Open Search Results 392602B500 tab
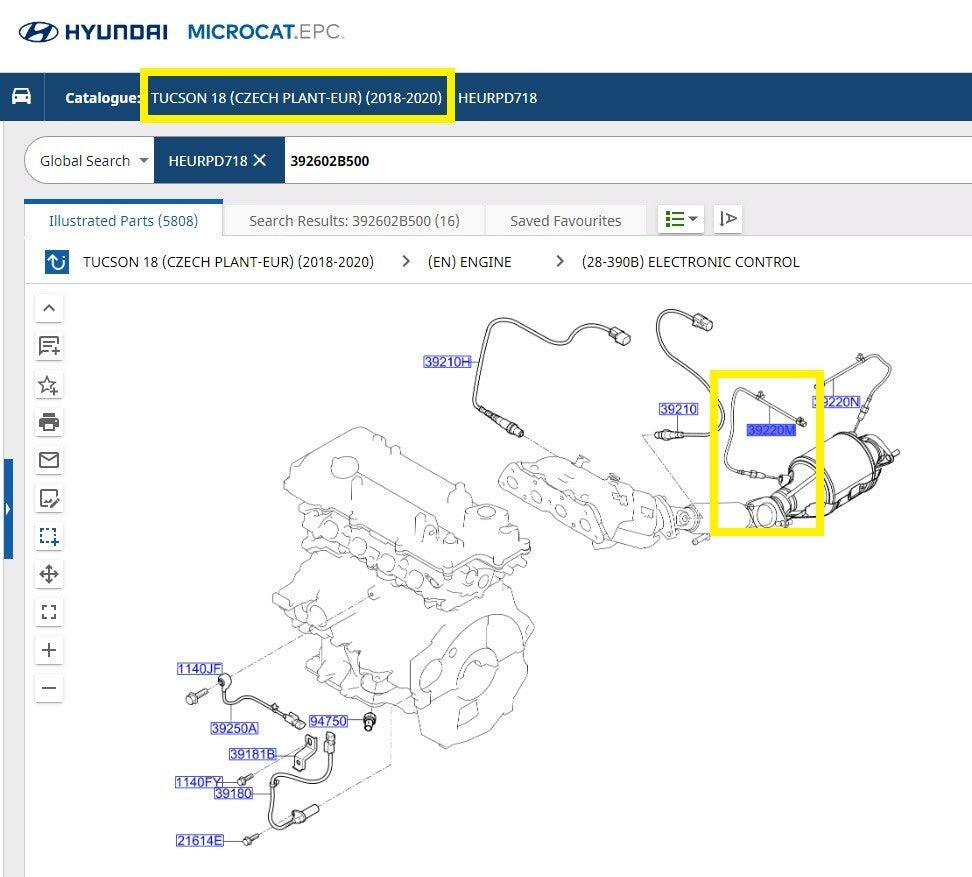Viewport: 972px width, 877px height. 354,221
